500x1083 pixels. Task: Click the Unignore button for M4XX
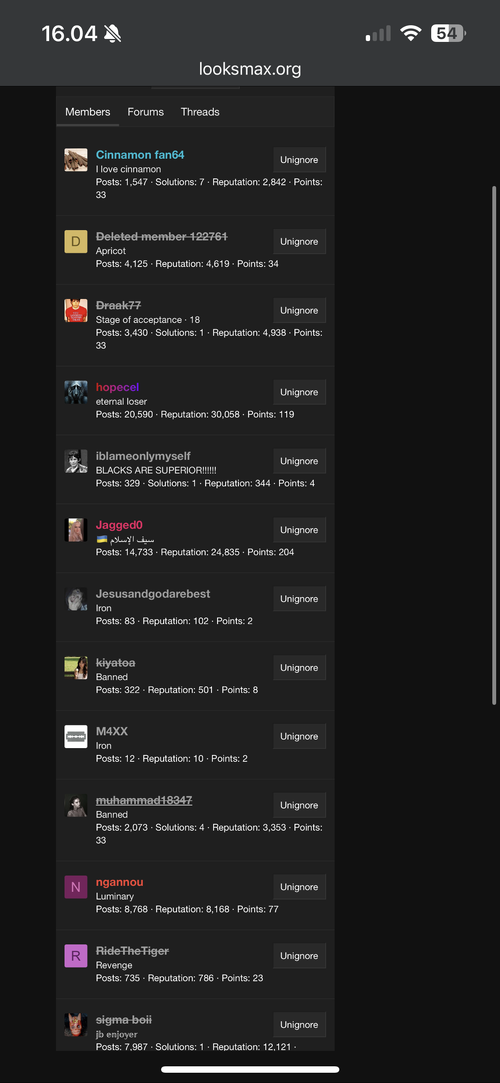point(299,736)
